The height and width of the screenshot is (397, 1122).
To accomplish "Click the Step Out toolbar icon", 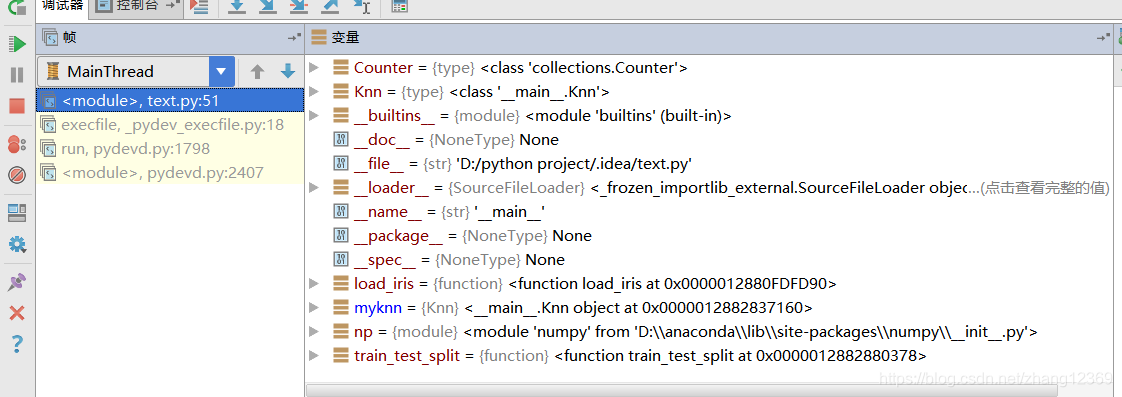I will click(x=330, y=7).
